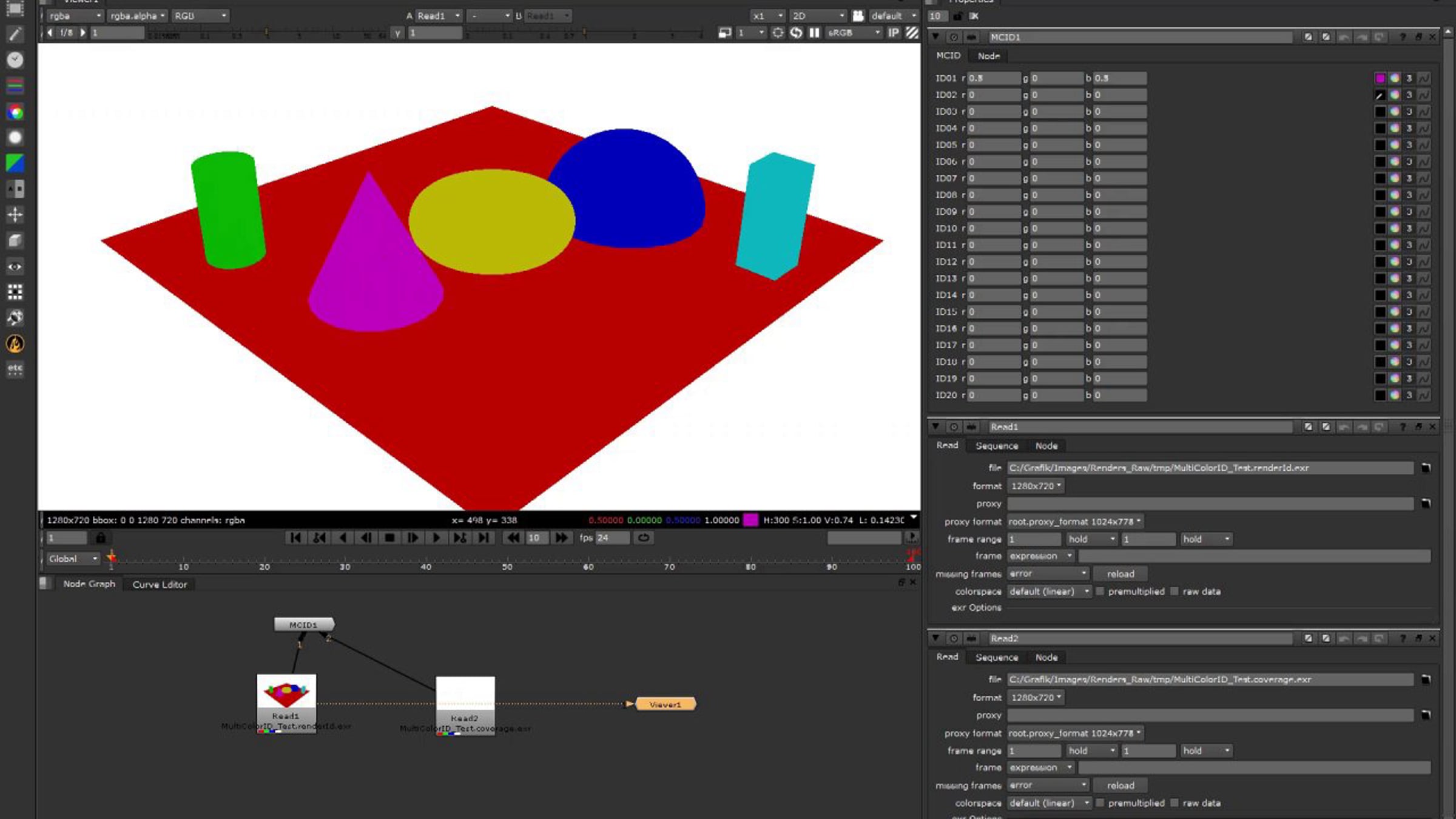The height and width of the screenshot is (819, 1456).
Task: Click the ID01 color picker wheel icon
Action: coord(1395,78)
